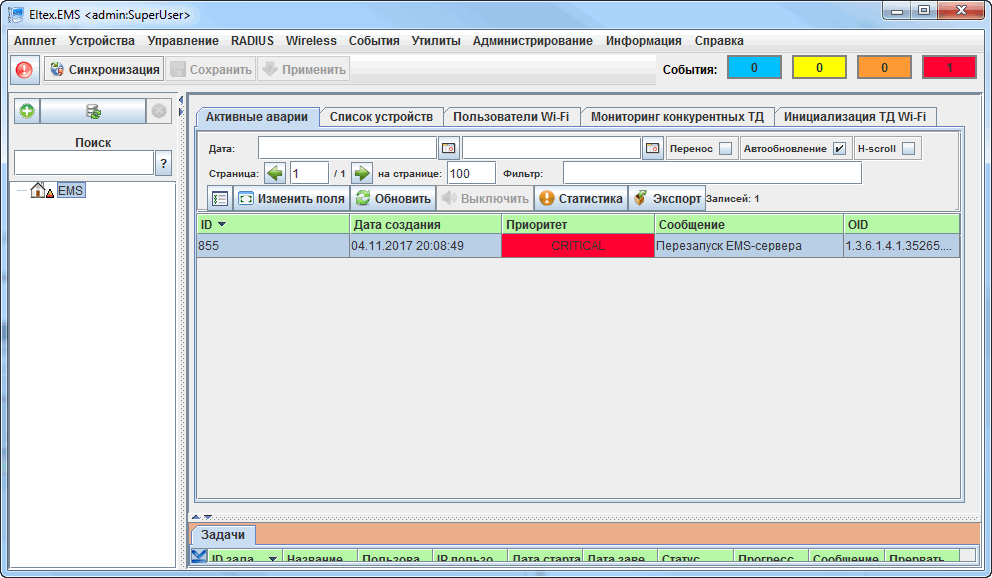This screenshot has height=578, width=992.
Task: Click the gray delete device icon
Action: click(x=159, y=111)
